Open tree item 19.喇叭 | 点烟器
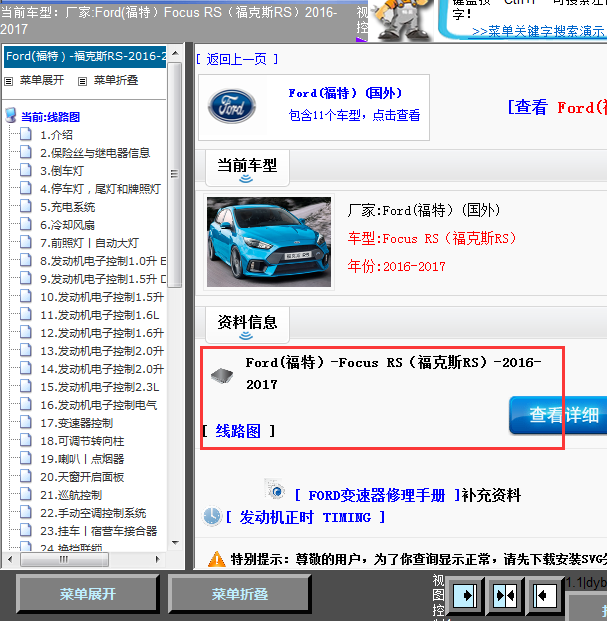Screen dimensions: 607x621 tap(82, 459)
